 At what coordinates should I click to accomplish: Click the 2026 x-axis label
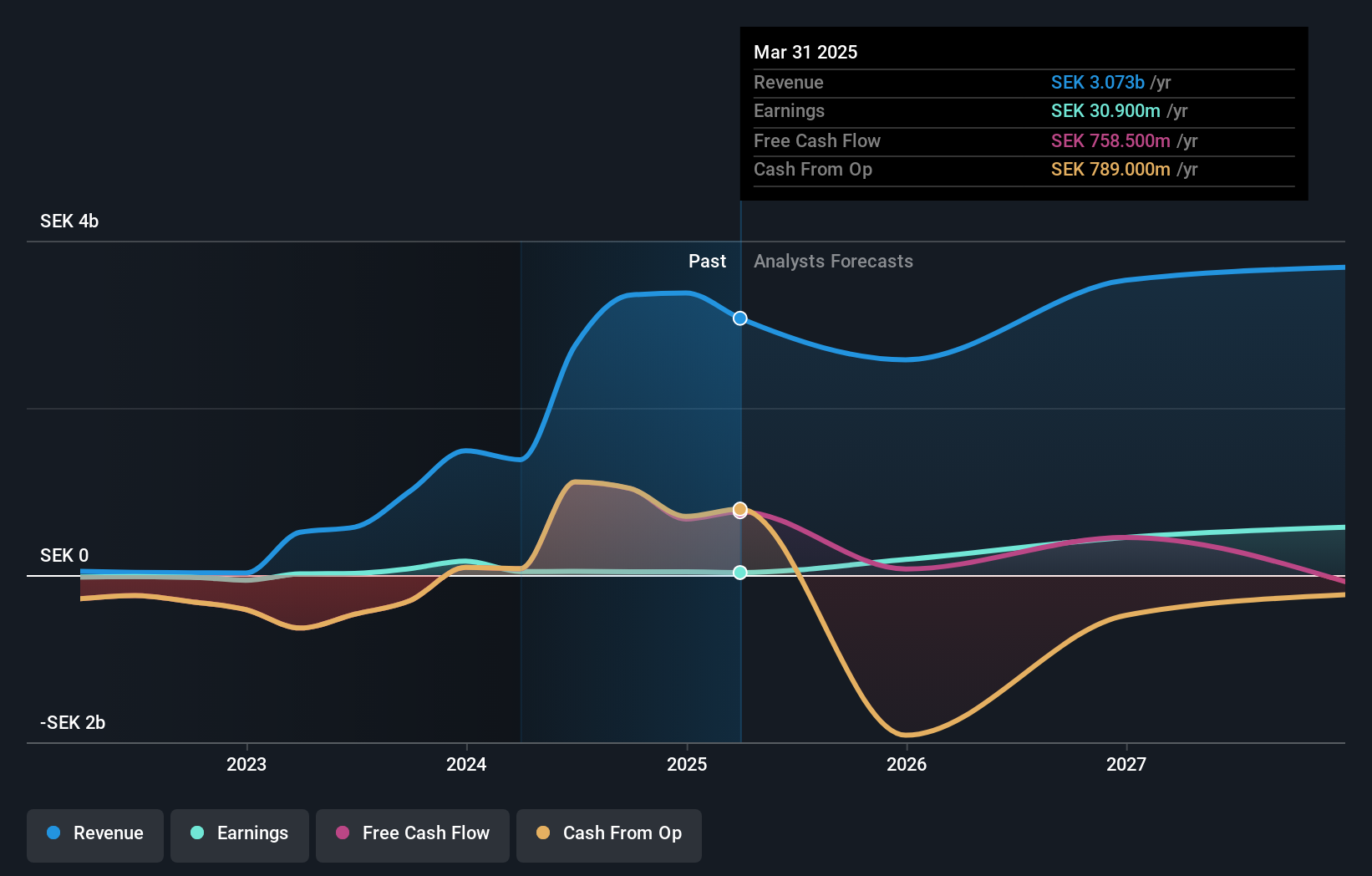pos(907,764)
